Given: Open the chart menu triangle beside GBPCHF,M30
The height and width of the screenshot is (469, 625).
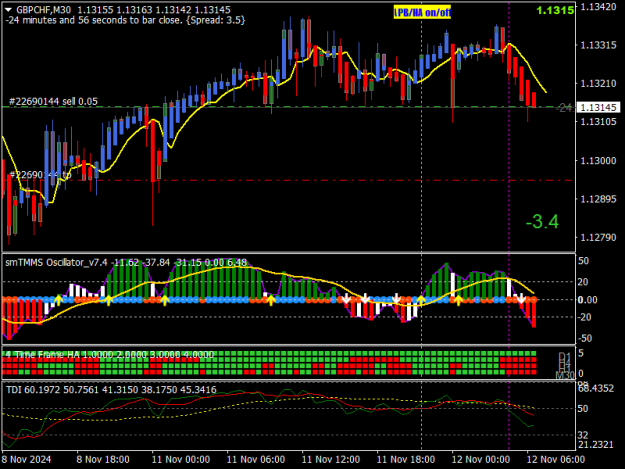Looking at the screenshot, I should (x=8, y=10).
